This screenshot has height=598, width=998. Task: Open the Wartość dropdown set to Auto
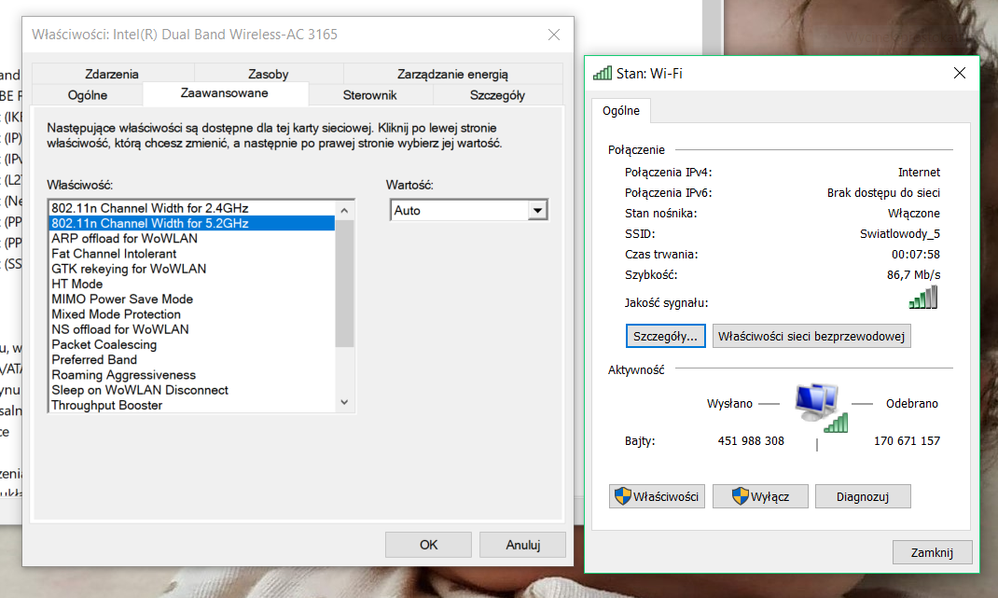(x=469, y=211)
